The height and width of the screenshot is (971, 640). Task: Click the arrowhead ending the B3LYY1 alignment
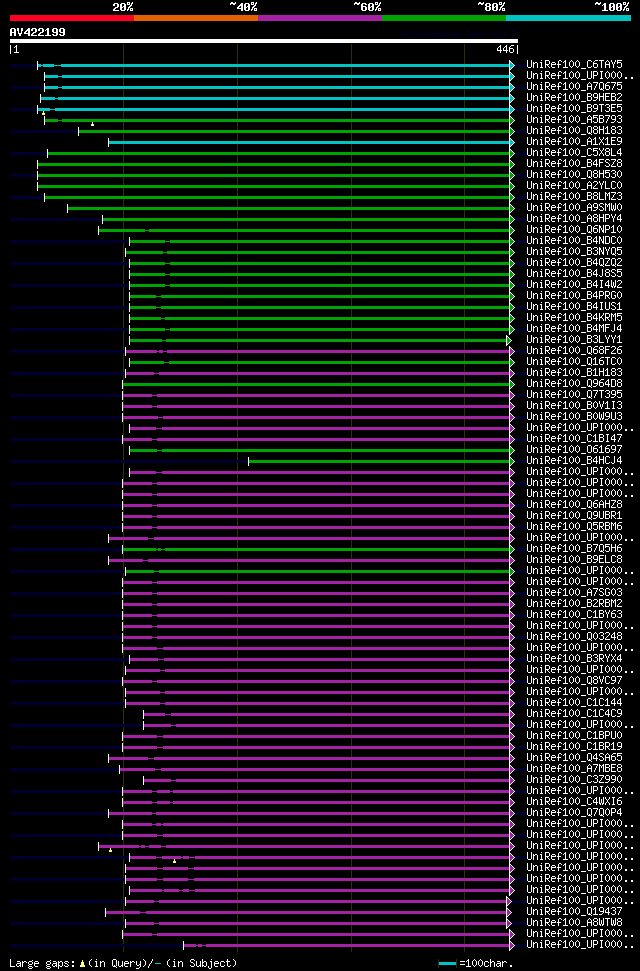[x=509, y=340]
